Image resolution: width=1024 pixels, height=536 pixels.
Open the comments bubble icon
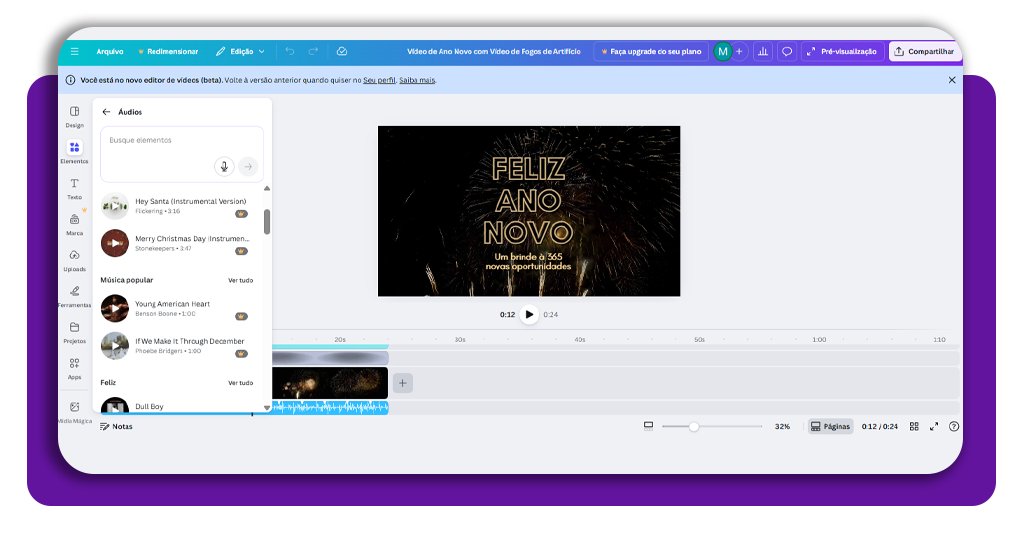(x=787, y=52)
